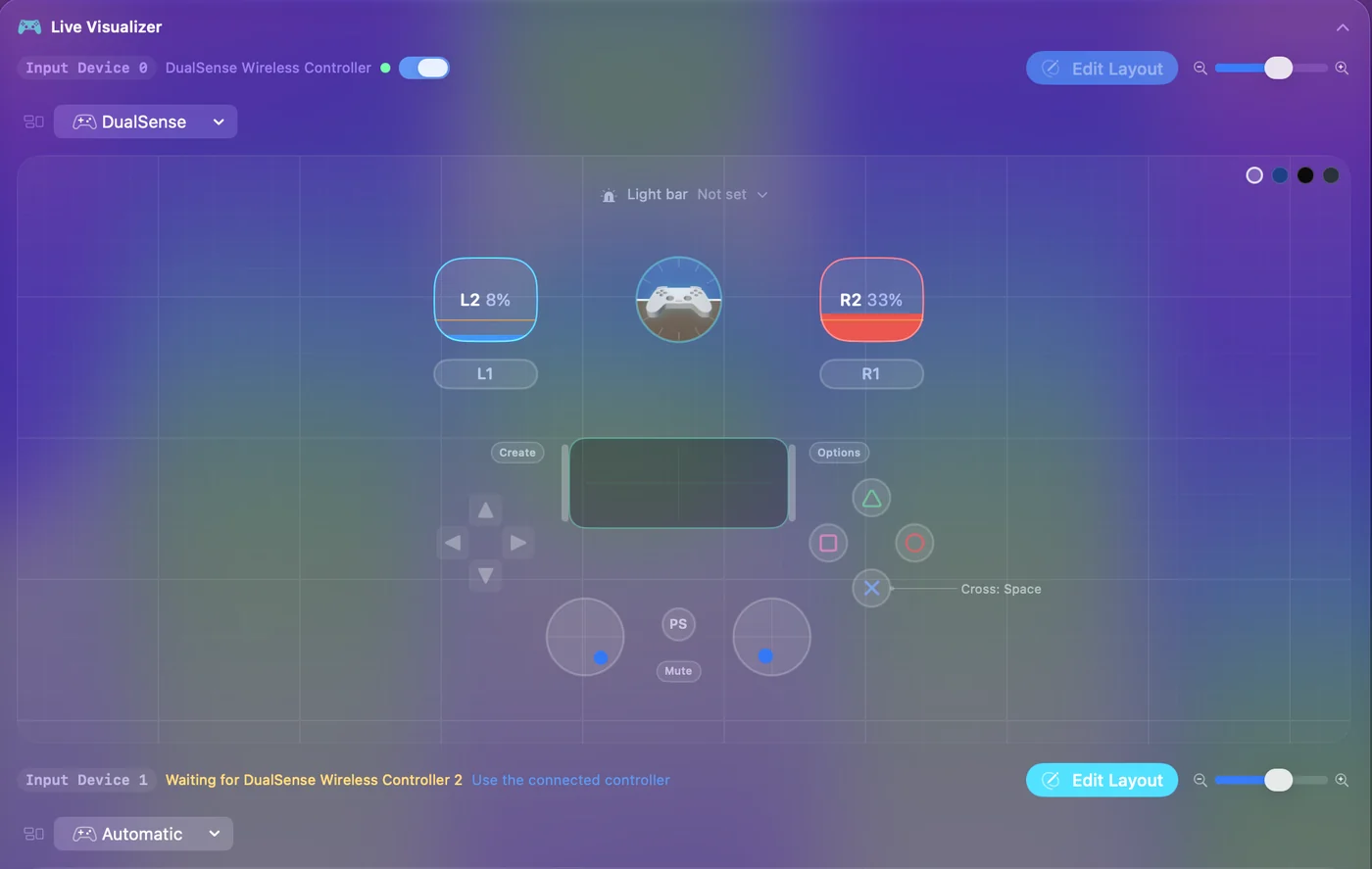This screenshot has height=869, width=1372.
Task: Collapse the Live Visualizer panel
Action: [x=1343, y=27]
